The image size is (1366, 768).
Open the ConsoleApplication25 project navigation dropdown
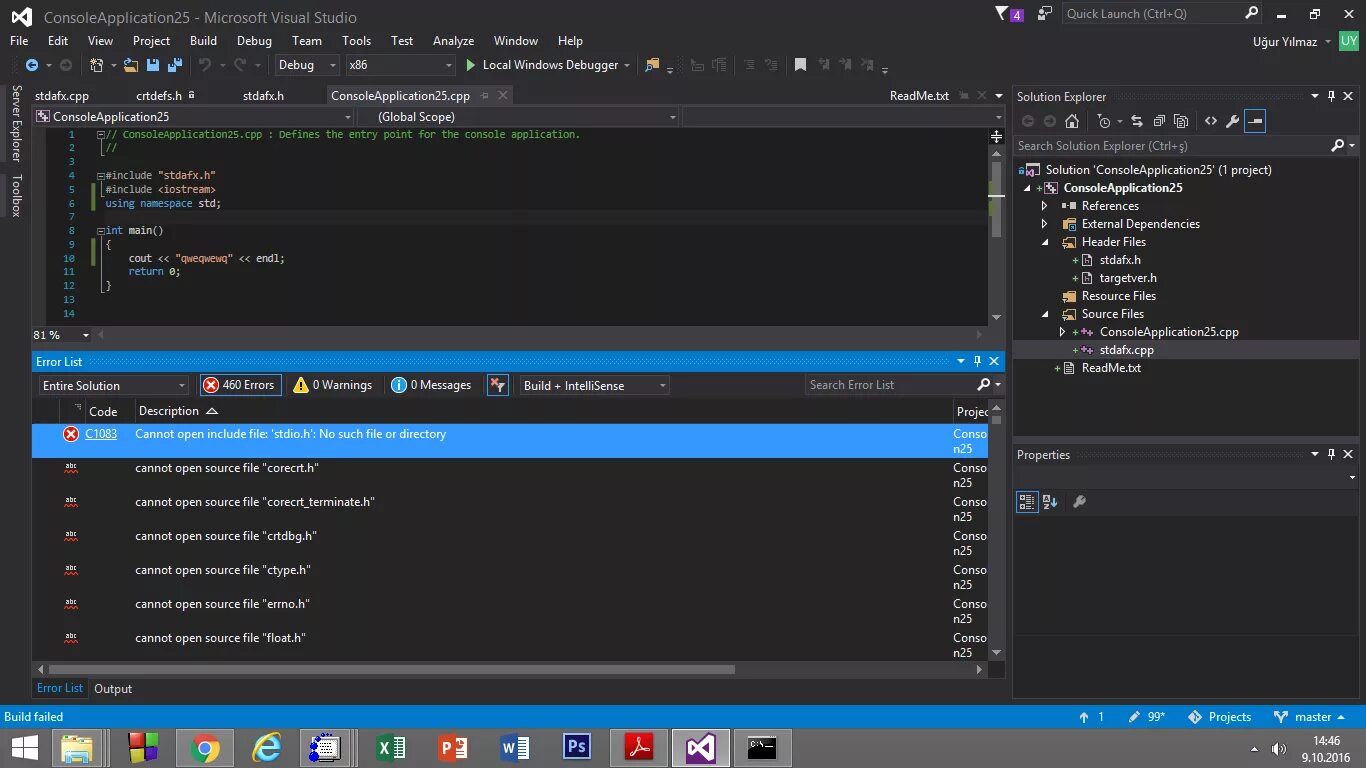194,117
